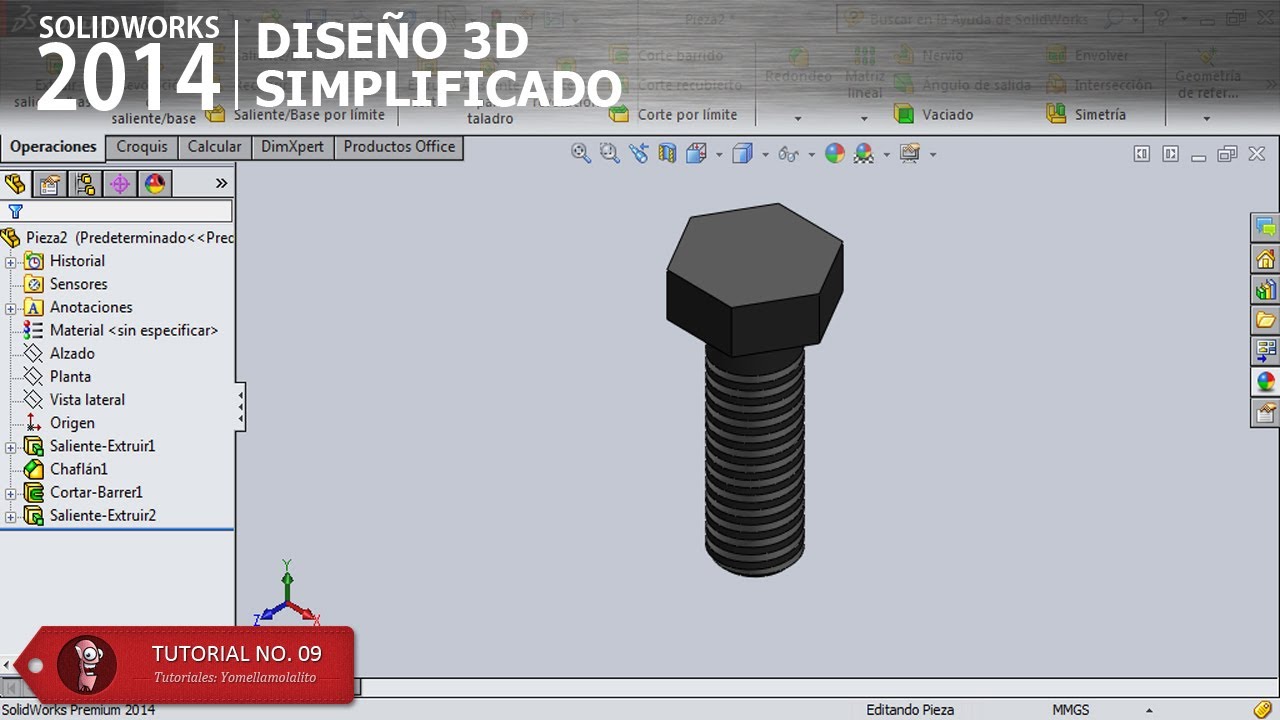Expand the Saliente-Extruir2 feature
Image resolution: width=1280 pixels, height=720 pixels.
point(11,516)
